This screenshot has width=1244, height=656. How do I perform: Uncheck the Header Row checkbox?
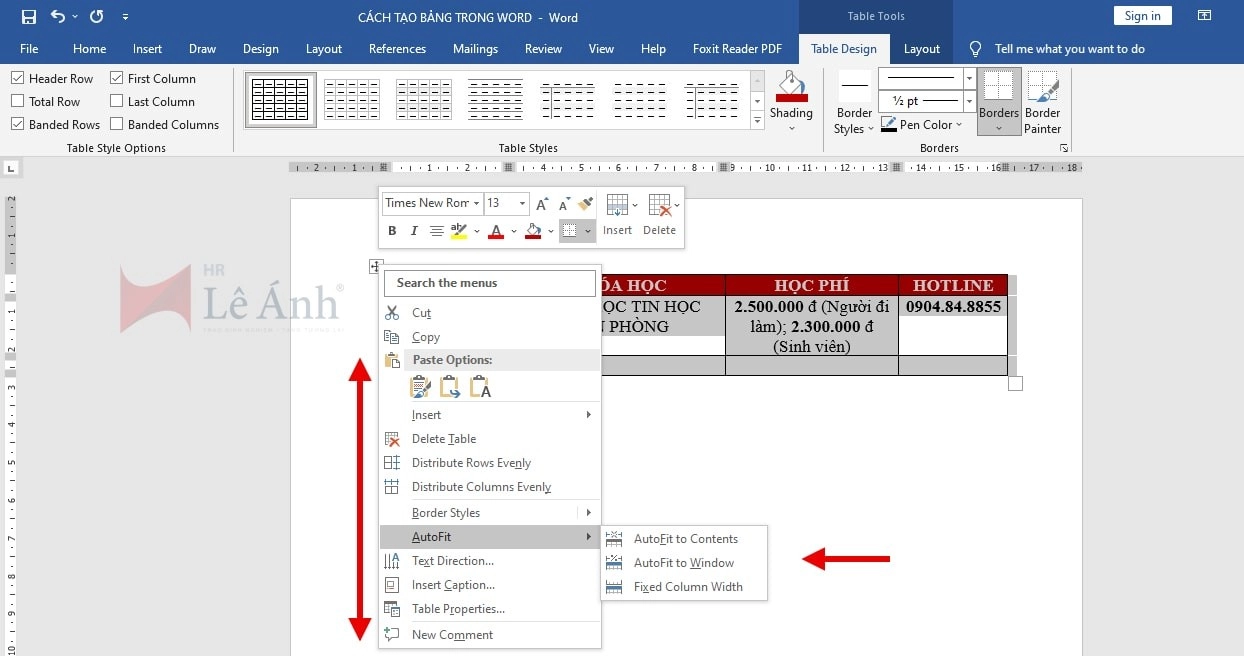click(x=18, y=78)
